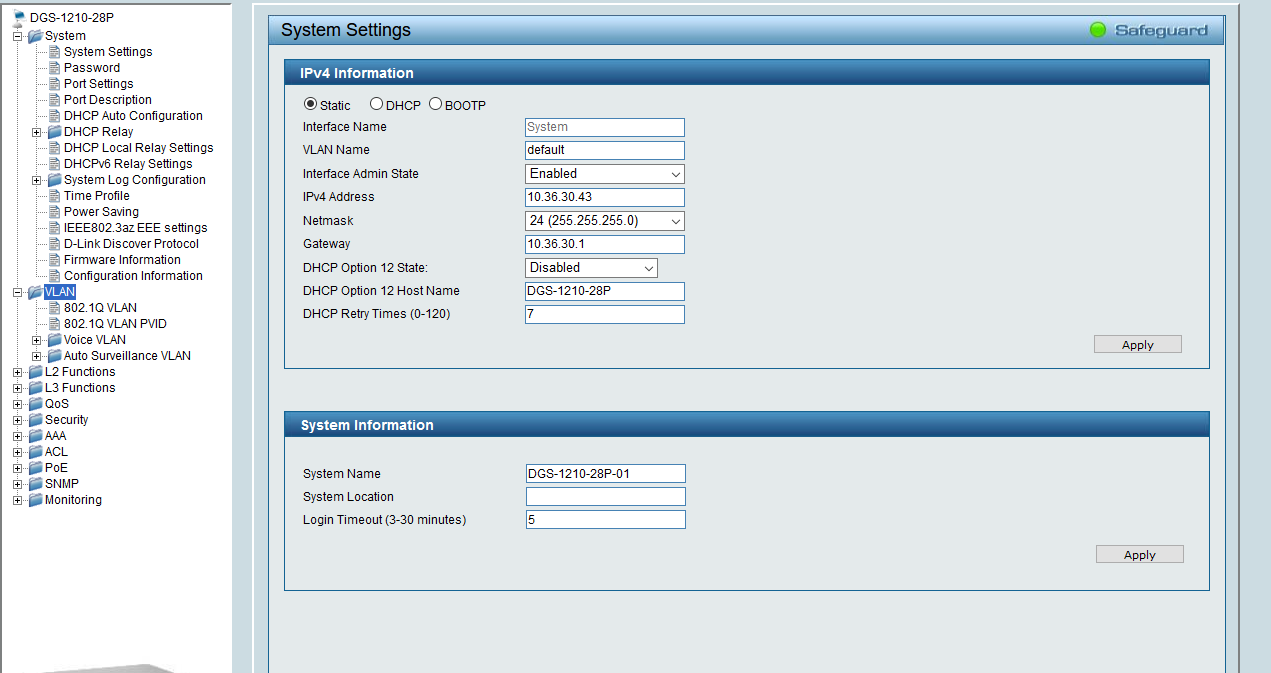Click the green Safeguard status indicator
The height and width of the screenshot is (673, 1271).
1097,30
